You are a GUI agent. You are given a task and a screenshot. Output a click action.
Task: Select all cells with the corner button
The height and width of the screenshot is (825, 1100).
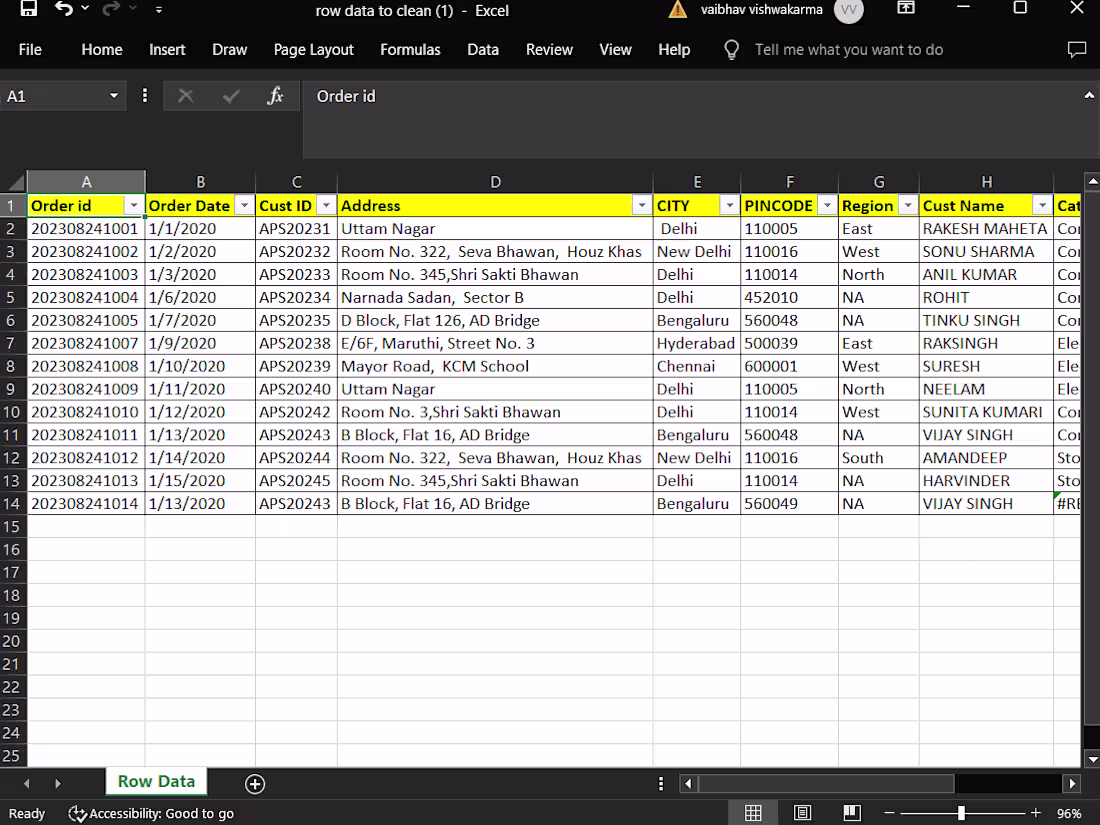pos(14,181)
